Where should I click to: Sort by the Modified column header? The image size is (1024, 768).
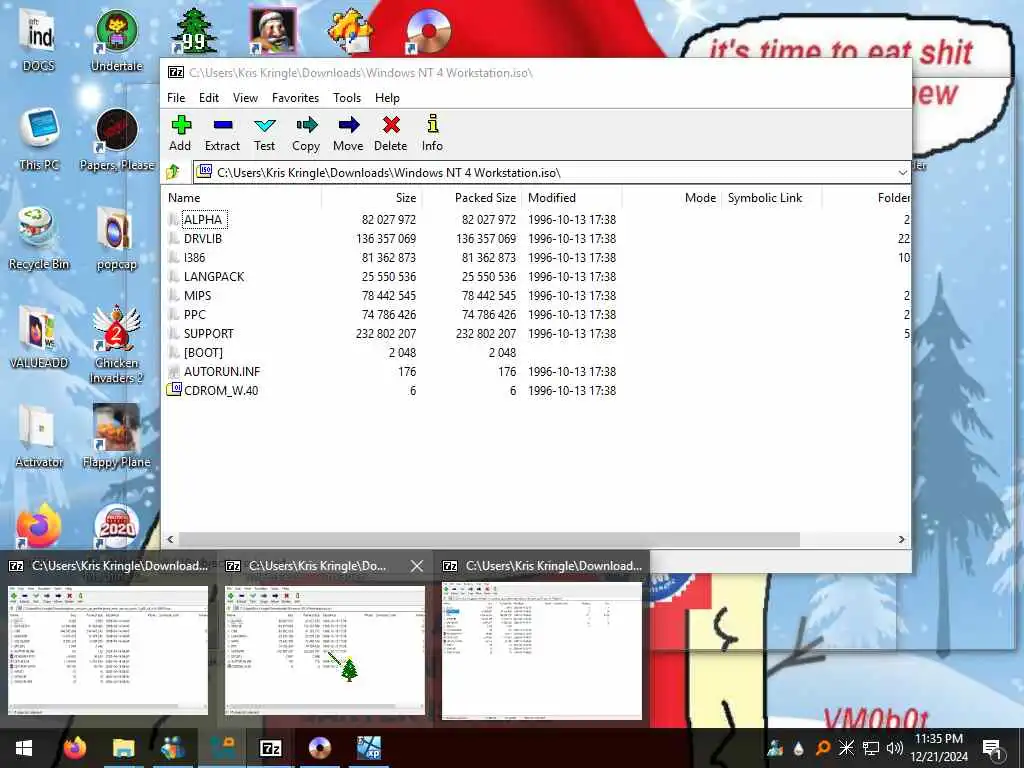coord(571,198)
